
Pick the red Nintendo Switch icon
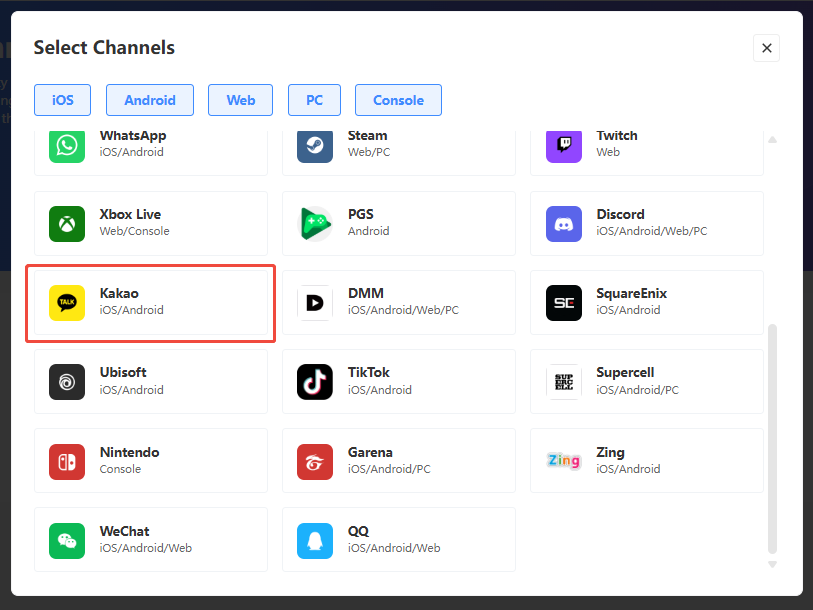click(67, 461)
